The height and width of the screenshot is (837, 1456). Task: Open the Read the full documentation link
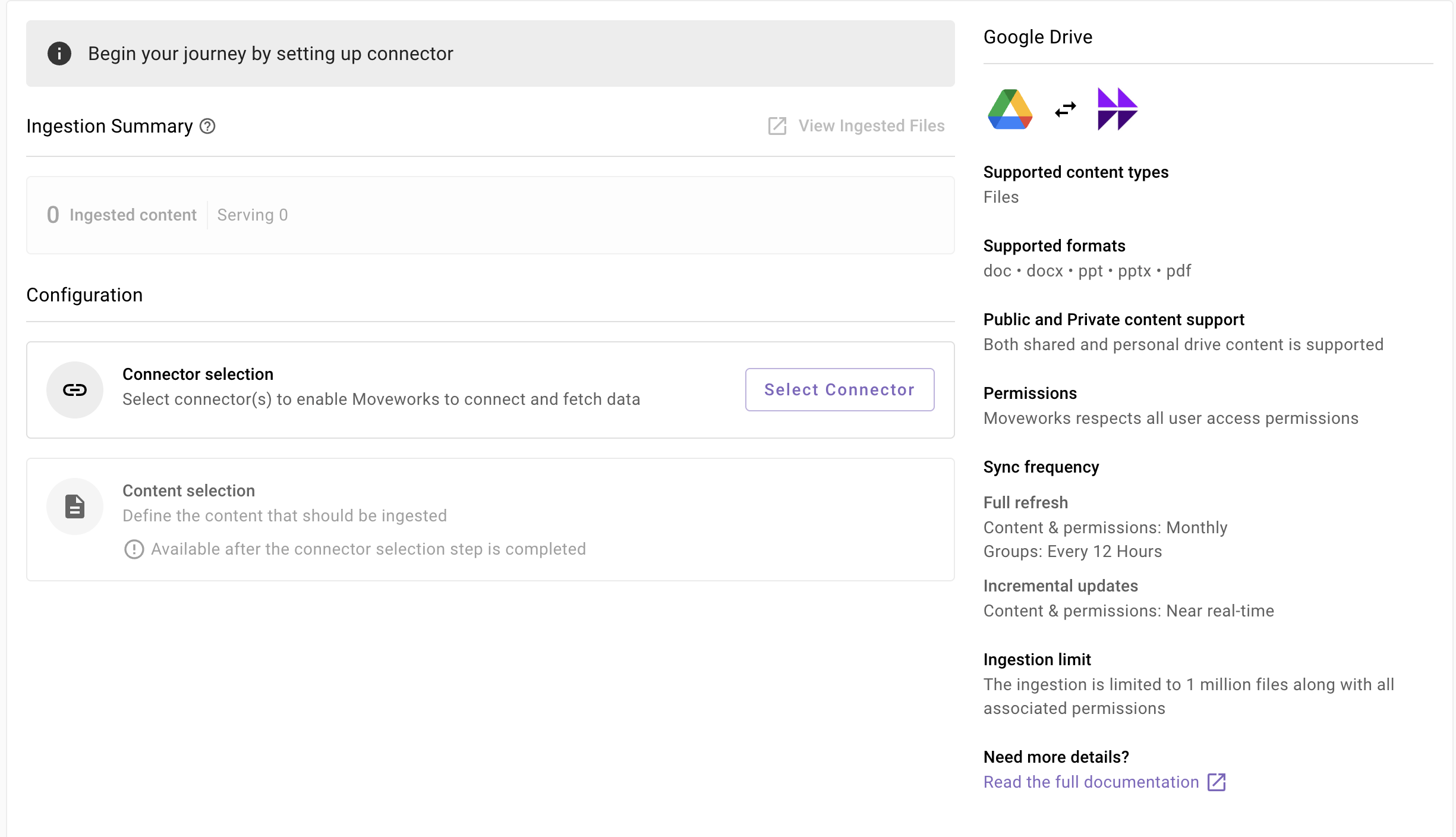point(1091,782)
